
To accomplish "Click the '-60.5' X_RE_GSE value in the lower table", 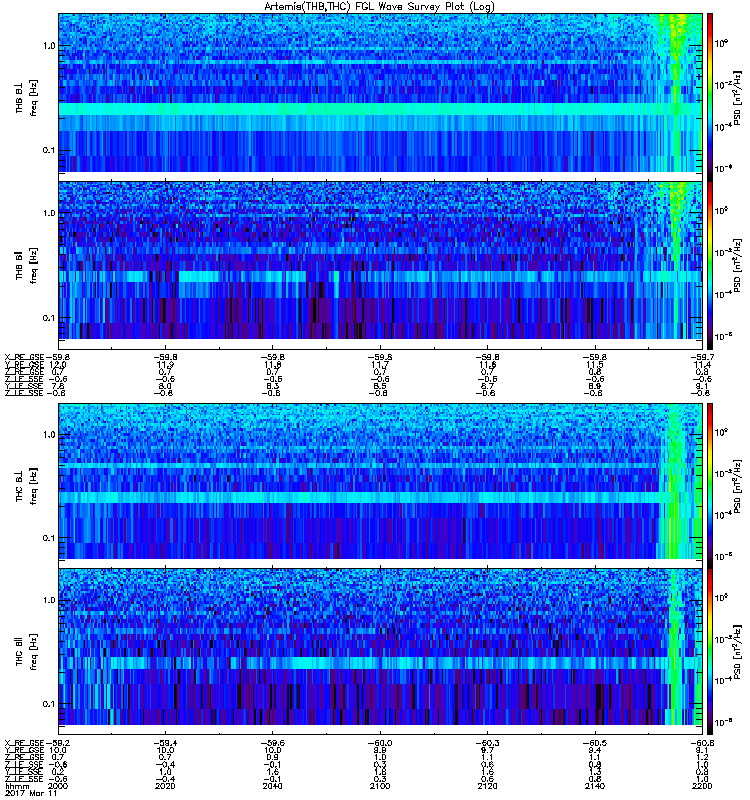I will [595, 743].
